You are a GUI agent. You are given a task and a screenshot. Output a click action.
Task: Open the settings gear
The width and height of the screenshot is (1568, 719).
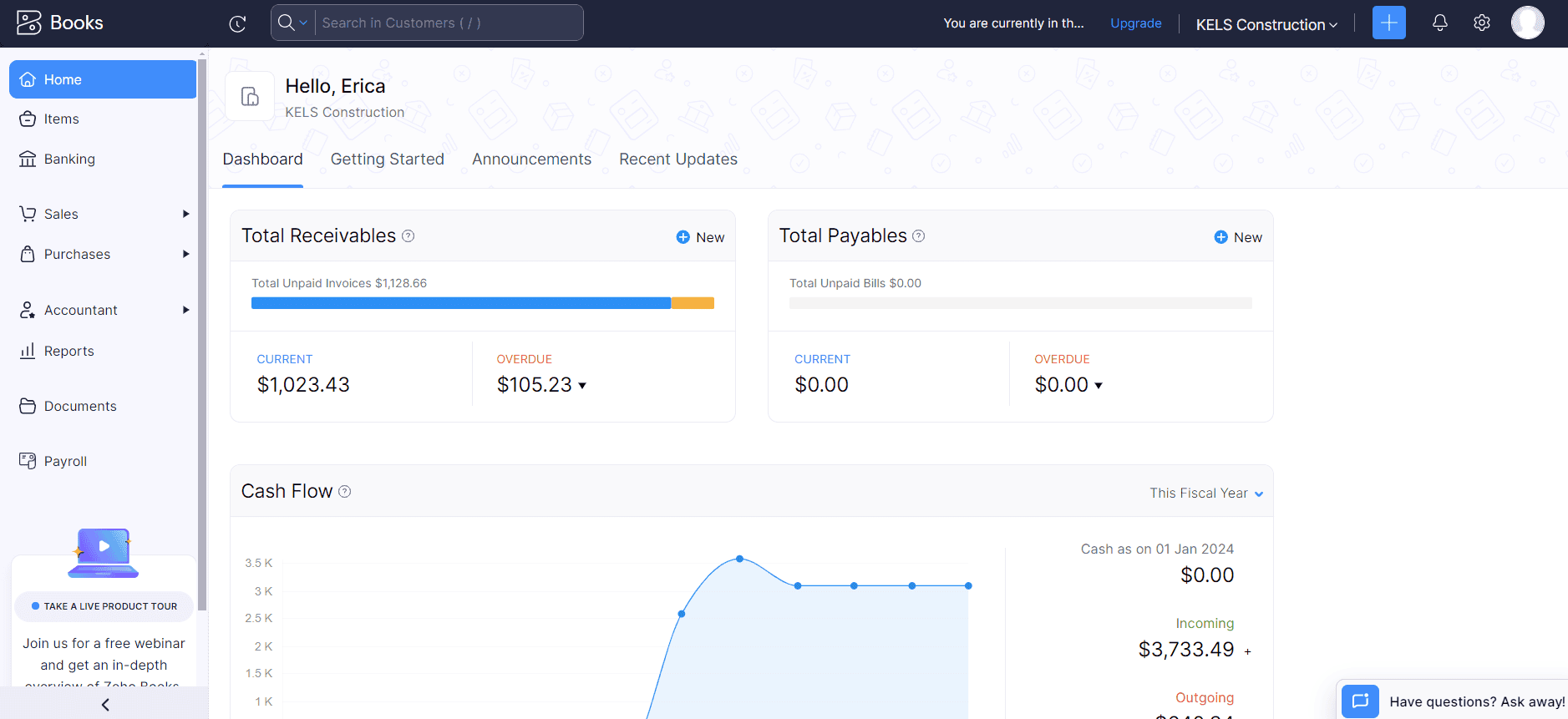(1481, 23)
